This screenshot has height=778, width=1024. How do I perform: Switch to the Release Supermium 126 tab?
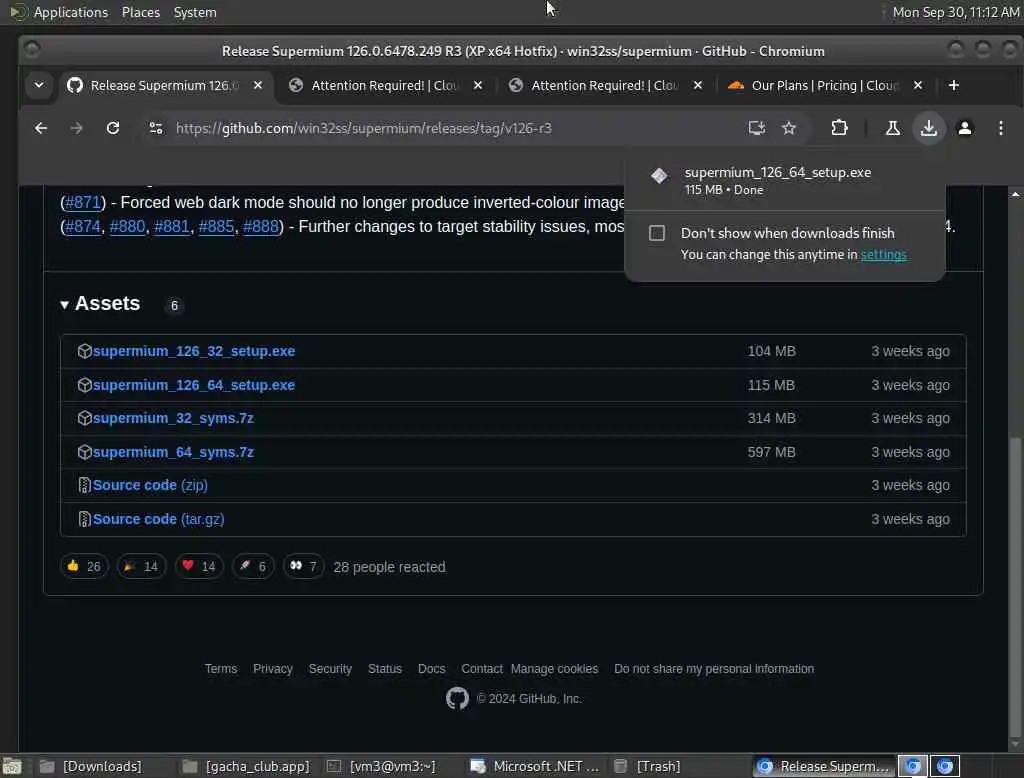point(165,86)
